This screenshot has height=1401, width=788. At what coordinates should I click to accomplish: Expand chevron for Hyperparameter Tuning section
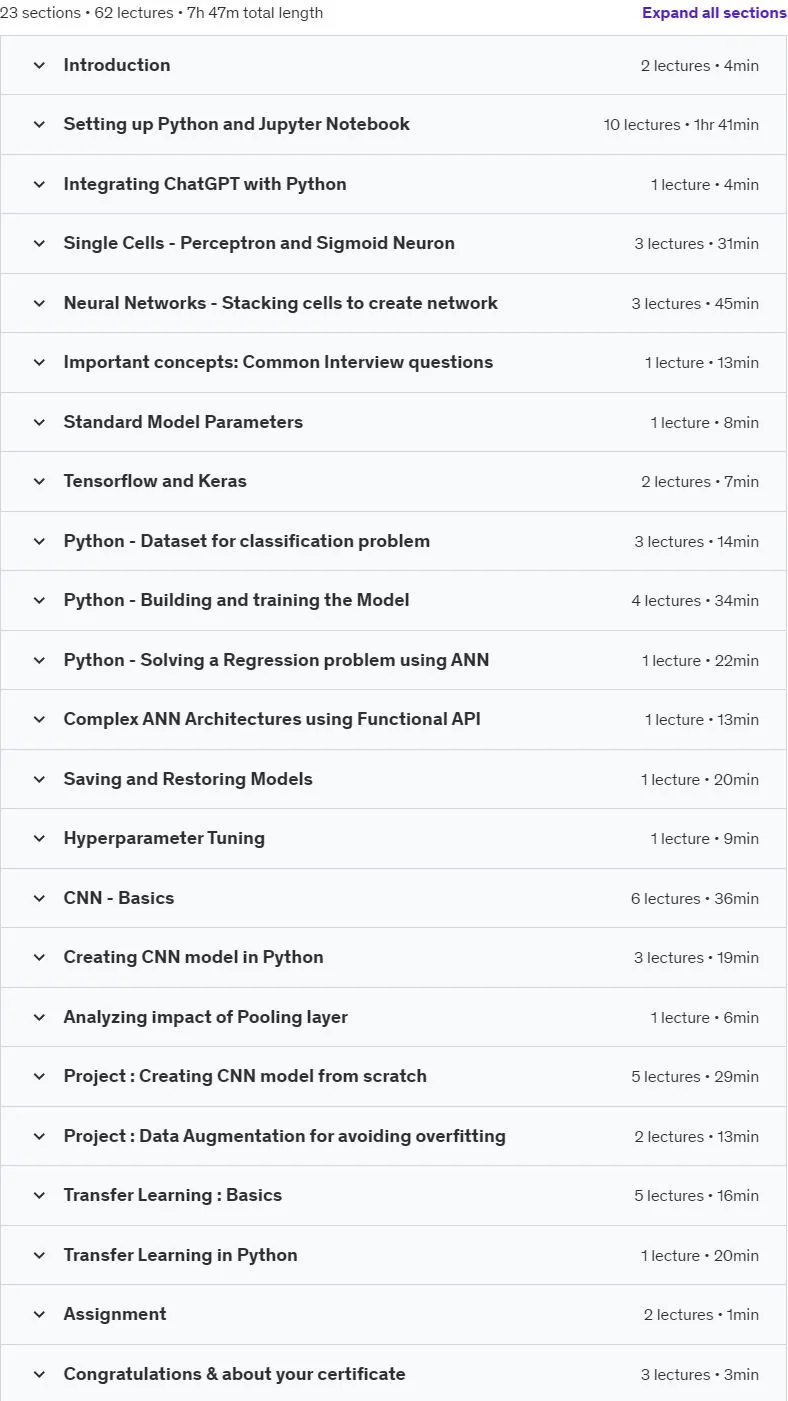(x=40, y=838)
